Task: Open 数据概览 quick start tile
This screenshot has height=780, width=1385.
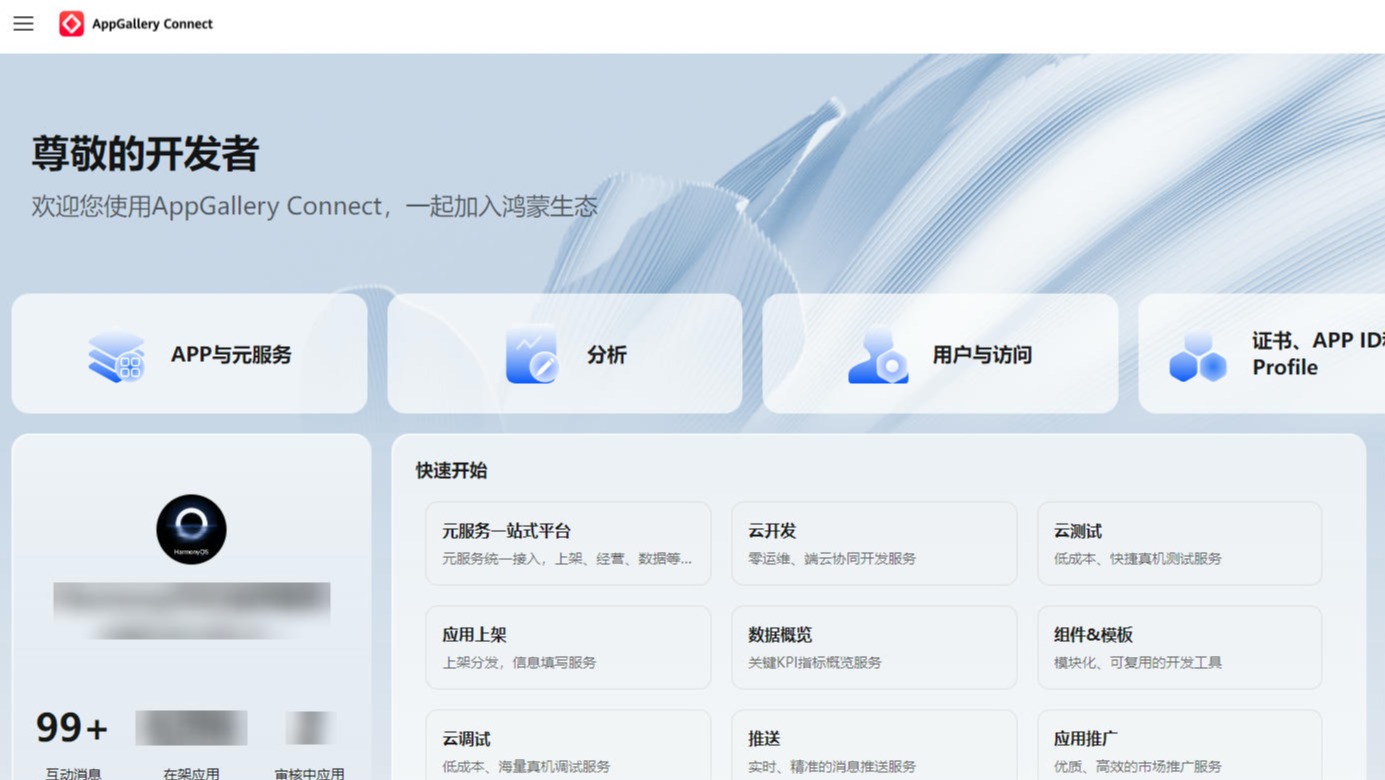Action: pos(874,647)
